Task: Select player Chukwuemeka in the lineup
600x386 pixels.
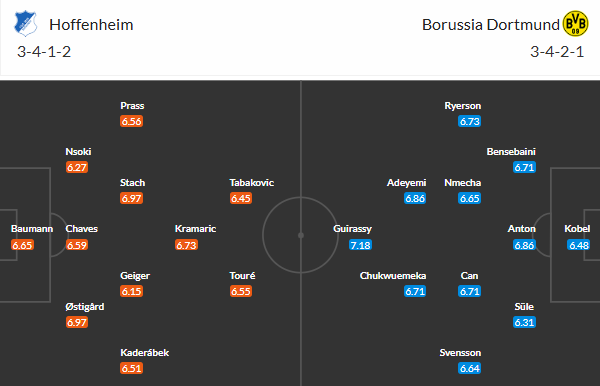Action: pyautogui.click(x=393, y=275)
